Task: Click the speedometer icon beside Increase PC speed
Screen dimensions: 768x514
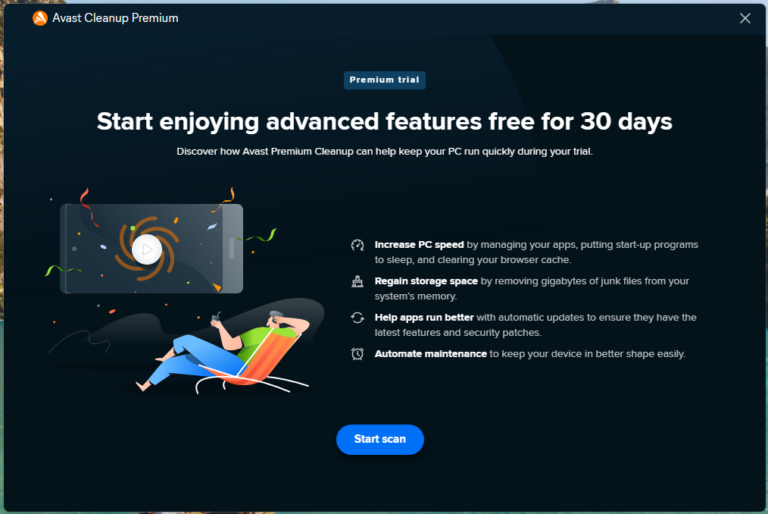Action: tap(357, 245)
